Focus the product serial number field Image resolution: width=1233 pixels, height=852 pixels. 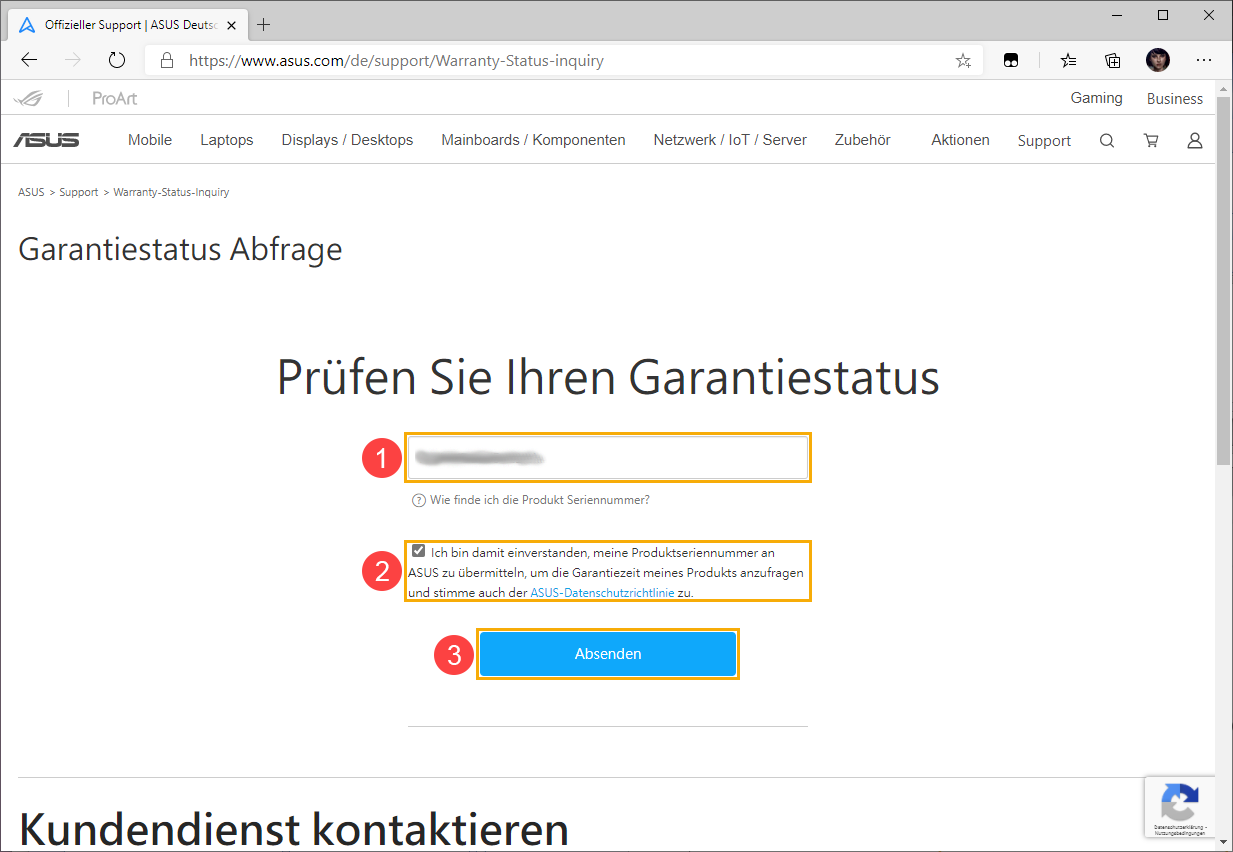608,458
